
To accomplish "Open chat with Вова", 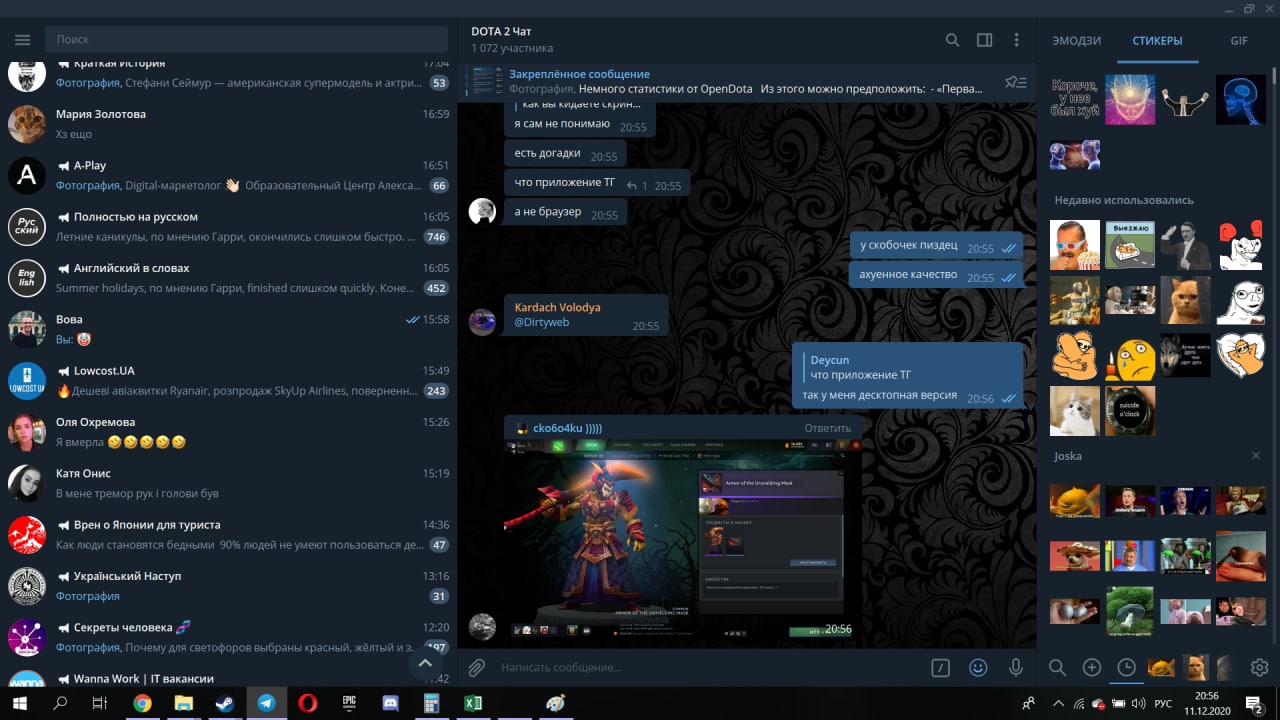I will (x=229, y=330).
